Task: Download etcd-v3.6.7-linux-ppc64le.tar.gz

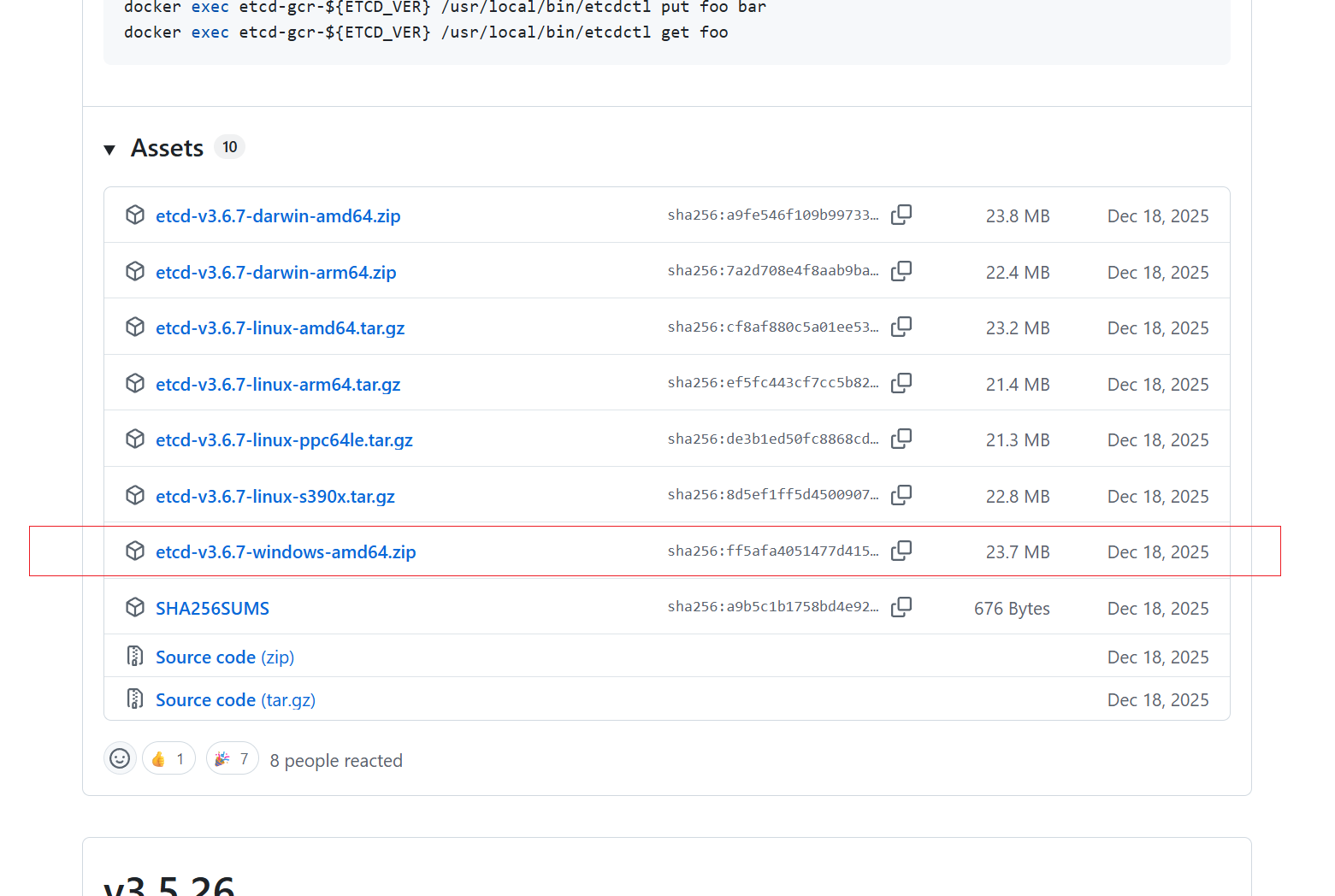Action: tap(284, 440)
